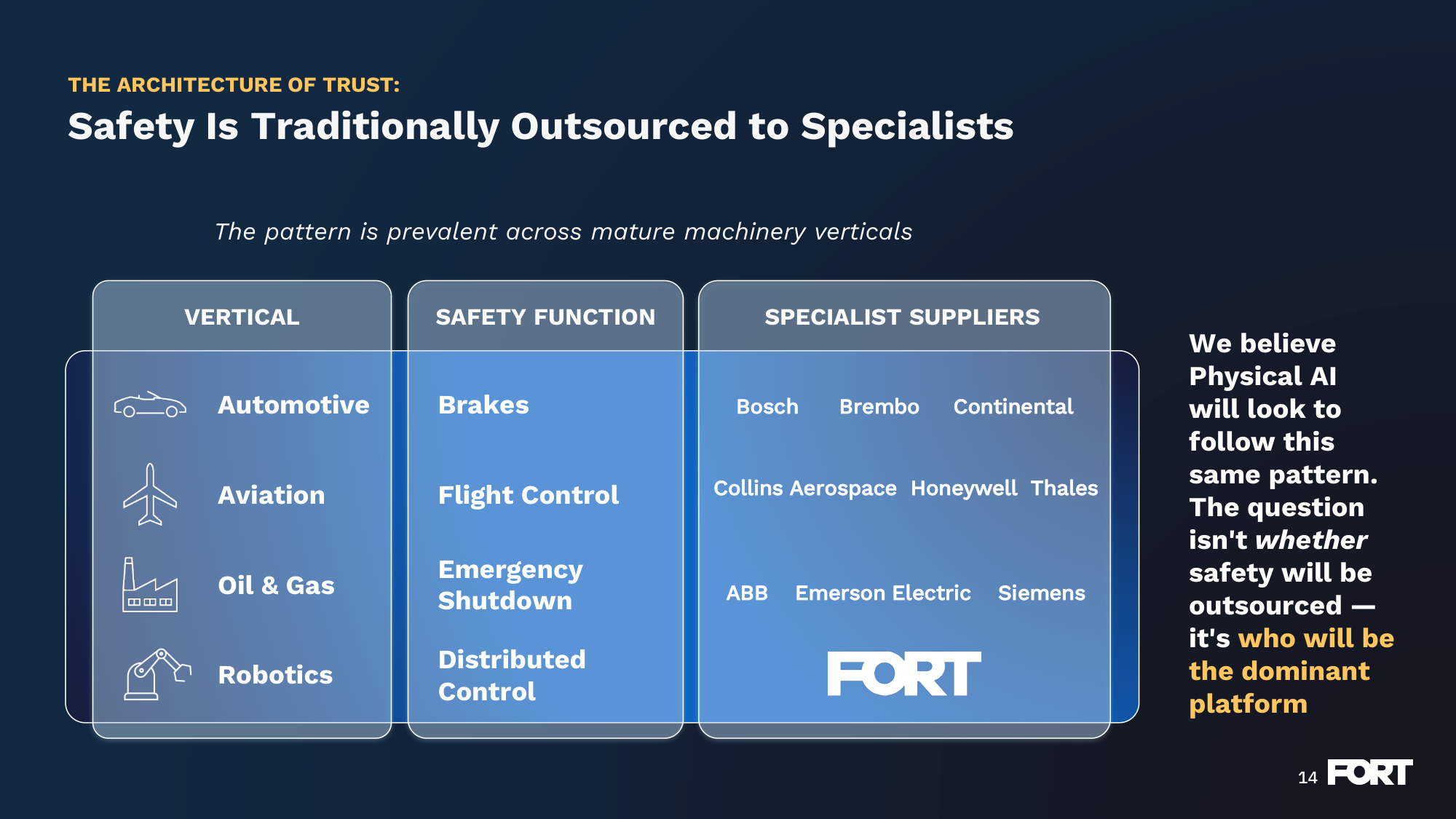Click the page number 14

[1307, 778]
